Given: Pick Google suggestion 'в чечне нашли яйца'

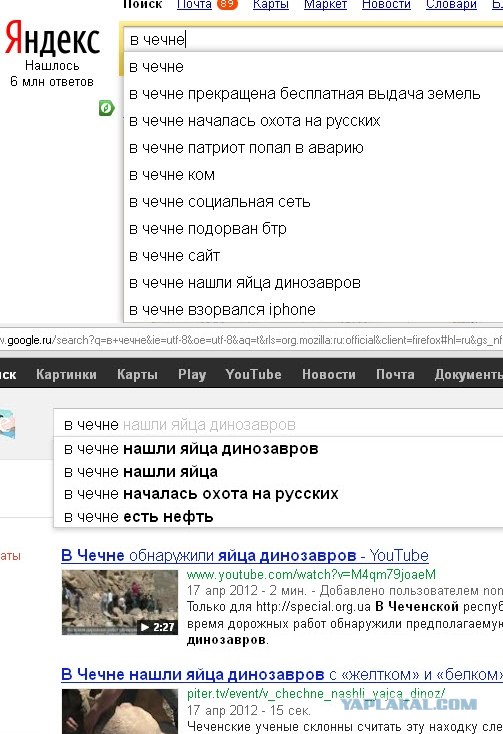Looking at the screenshot, I should 278,471.
